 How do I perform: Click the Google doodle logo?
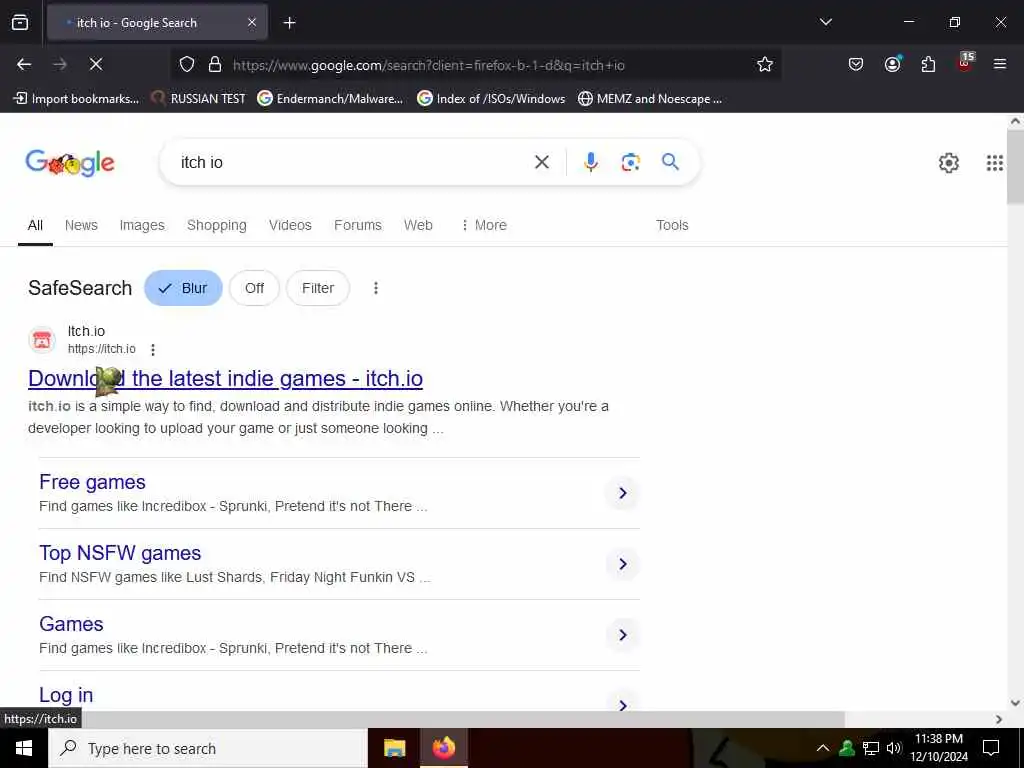[x=70, y=163]
